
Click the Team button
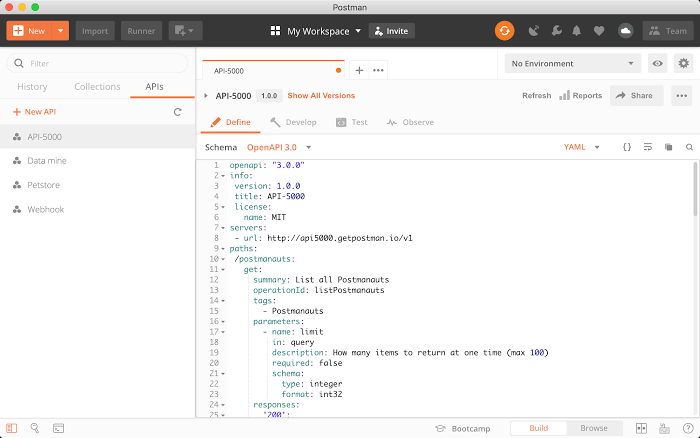(668, 31)
